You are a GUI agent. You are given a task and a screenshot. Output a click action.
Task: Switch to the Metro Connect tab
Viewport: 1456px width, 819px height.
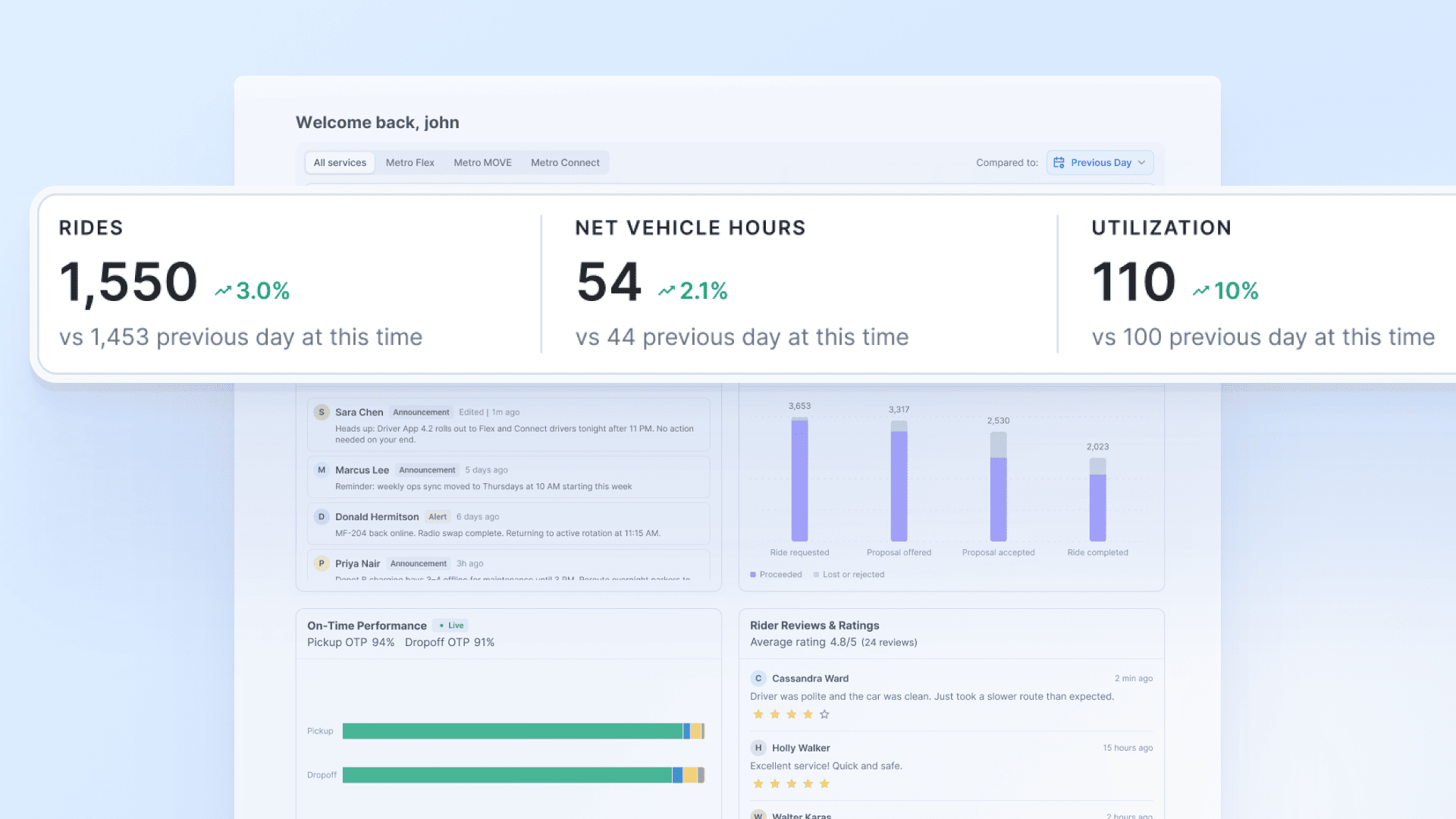click(x=565, y=162)
